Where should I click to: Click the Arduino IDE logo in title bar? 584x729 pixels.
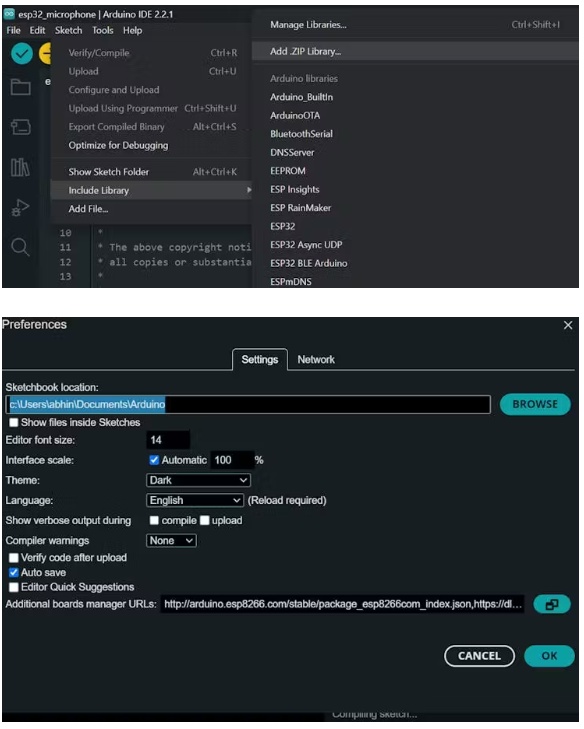pos(9,14)
